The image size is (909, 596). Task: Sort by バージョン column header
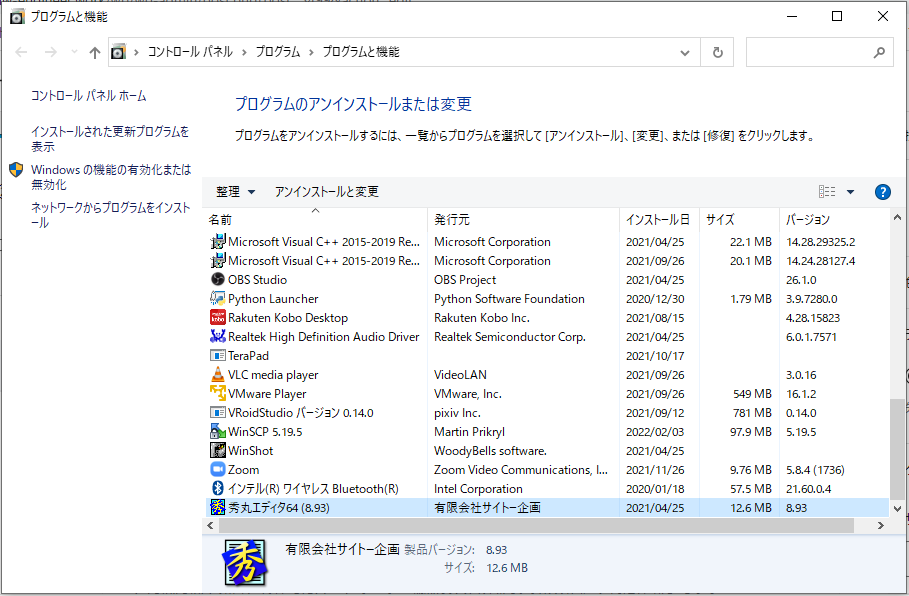[834, 220]
